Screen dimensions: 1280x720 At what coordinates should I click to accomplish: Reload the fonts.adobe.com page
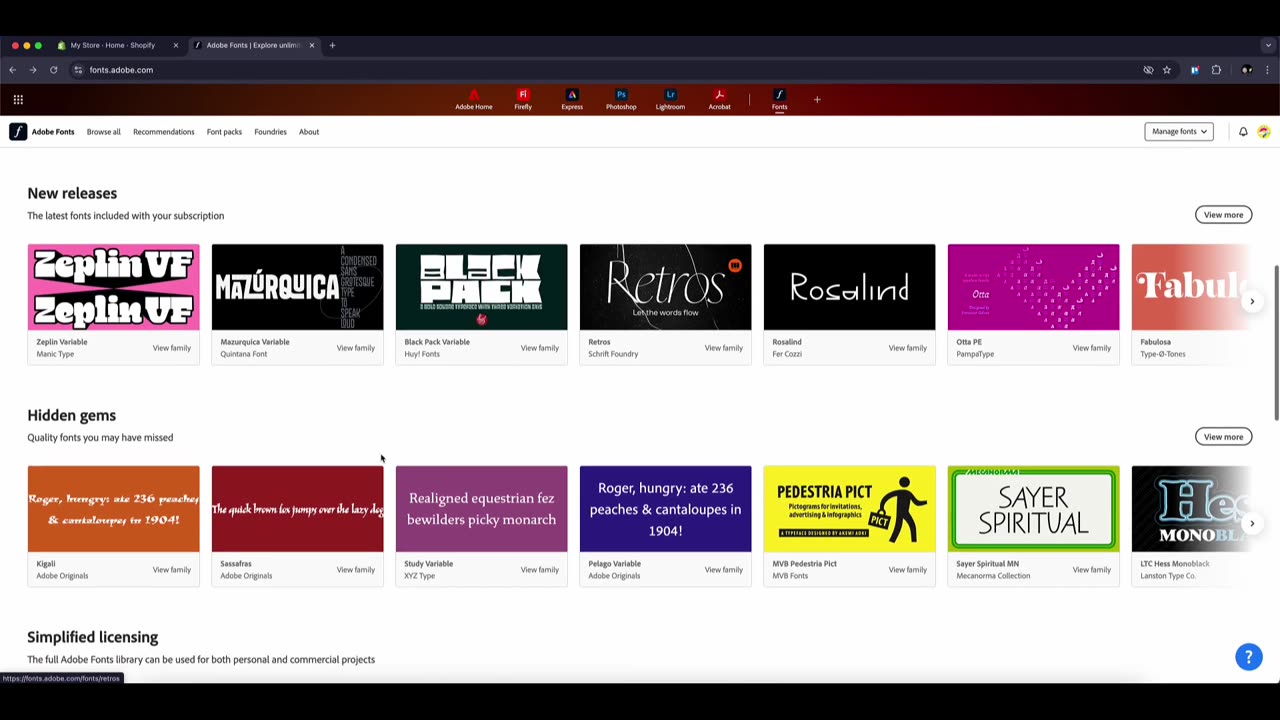click(x=54, y=70)
